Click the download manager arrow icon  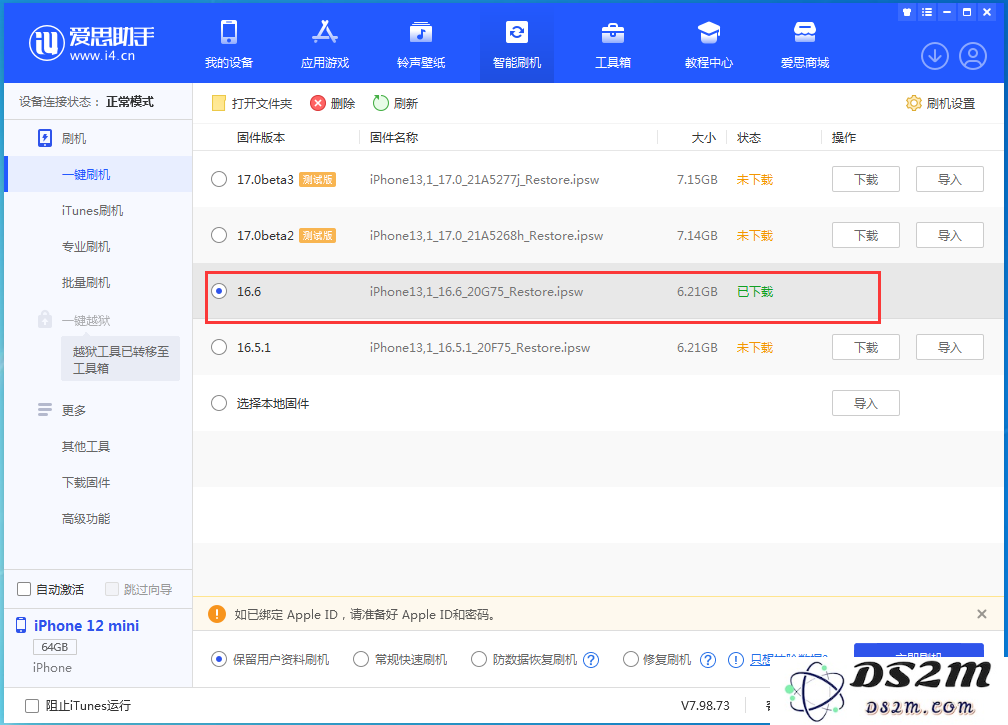coord(935,56)
